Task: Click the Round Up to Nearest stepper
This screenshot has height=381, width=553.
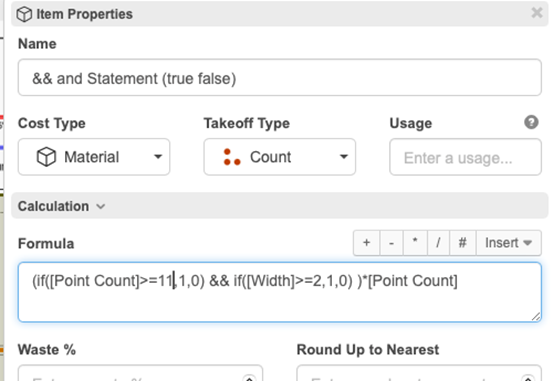Action: [528, 378]
